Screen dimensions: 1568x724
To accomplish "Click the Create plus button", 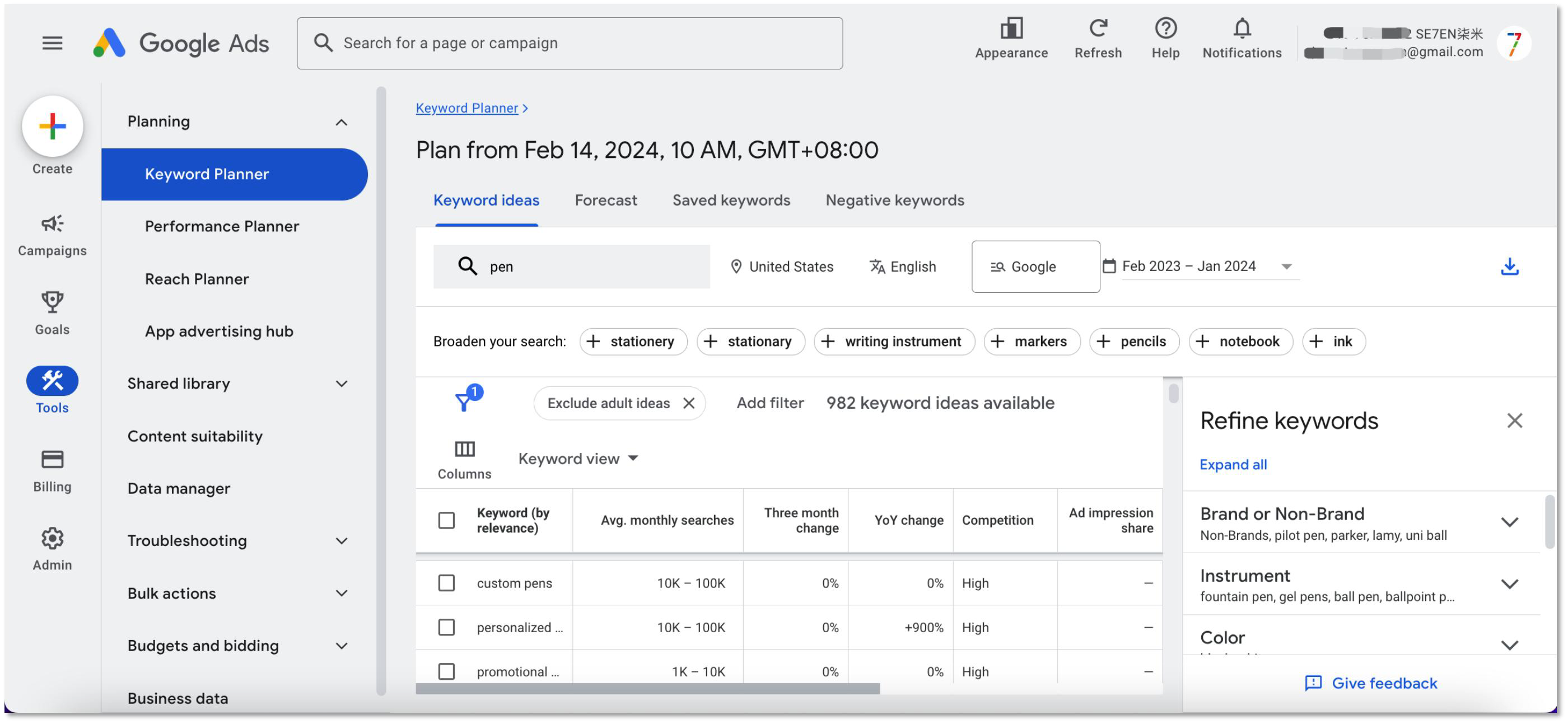I will tap(52, 127).
